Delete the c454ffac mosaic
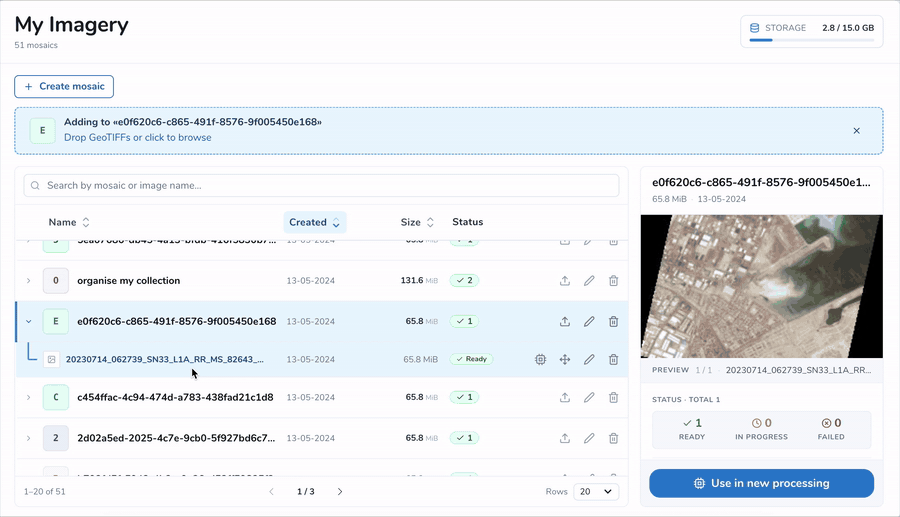Screen dimensions: 900x517 (614, 397)
